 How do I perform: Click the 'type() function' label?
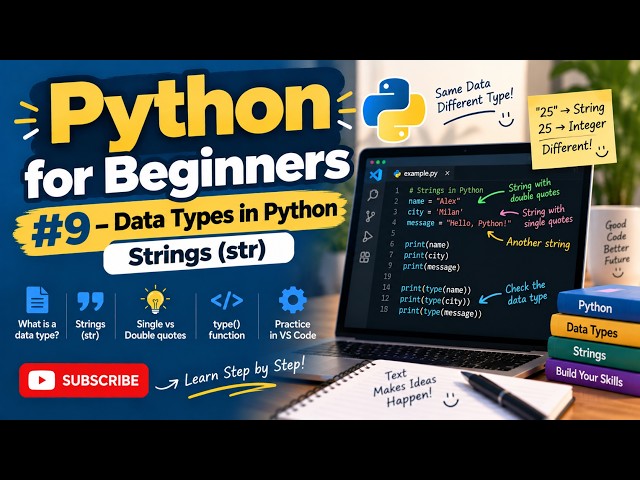(x=227, y=329)
